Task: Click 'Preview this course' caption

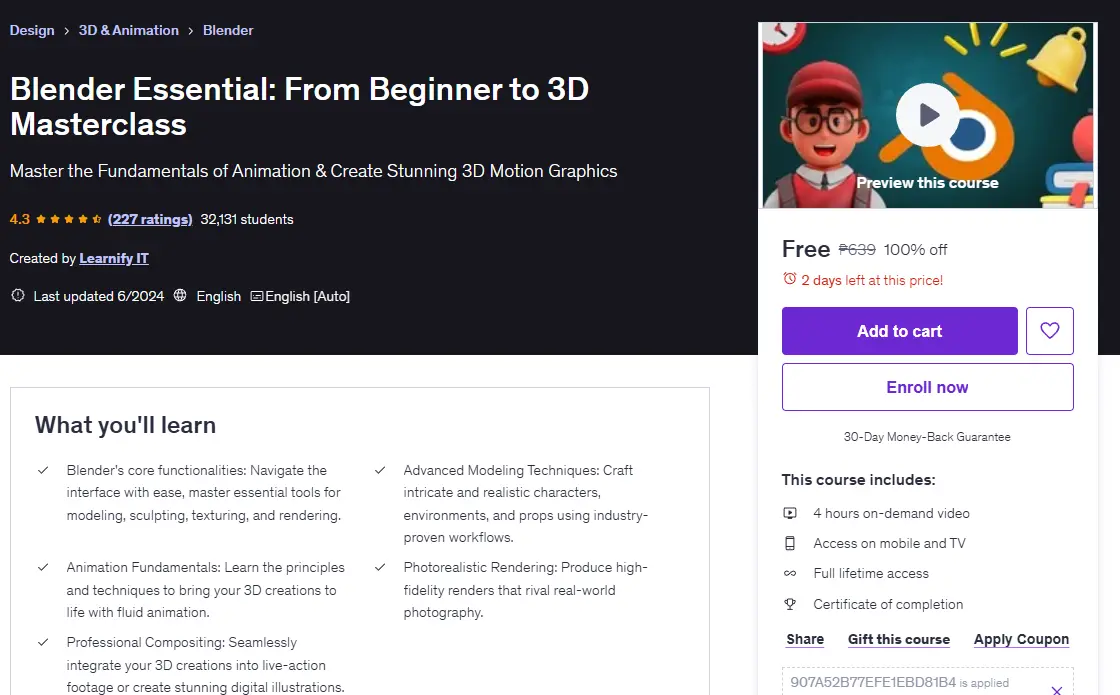Action: click(927, 183)
